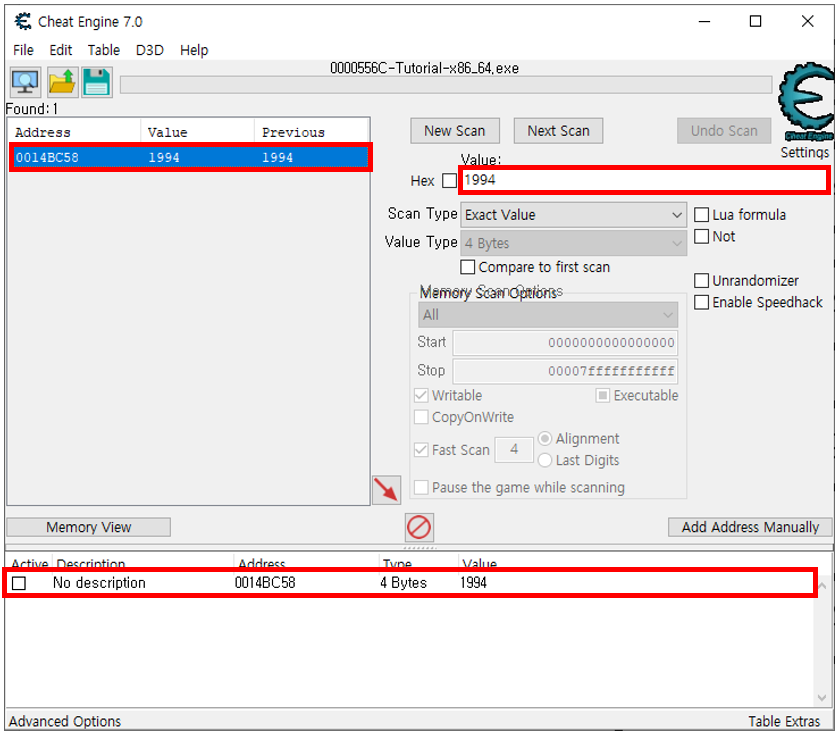
Task: Activate the No description entry checkbox
Action: point(19,583)
